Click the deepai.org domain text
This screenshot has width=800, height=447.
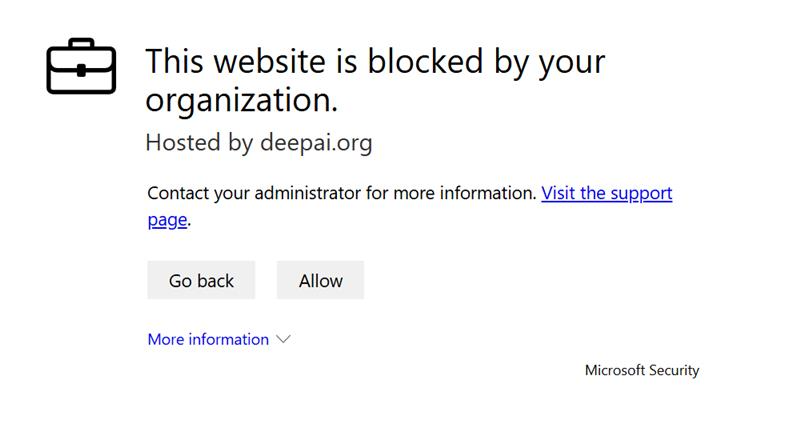(315, 142)
